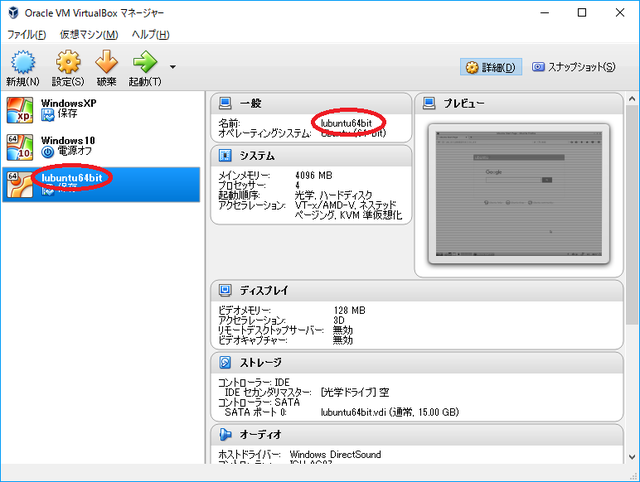Click the Display (ディスプレイ) section icon
Image resolution: width=640 pixels, height=482 pixels.
pyautogui.click(x=226, y=291)
